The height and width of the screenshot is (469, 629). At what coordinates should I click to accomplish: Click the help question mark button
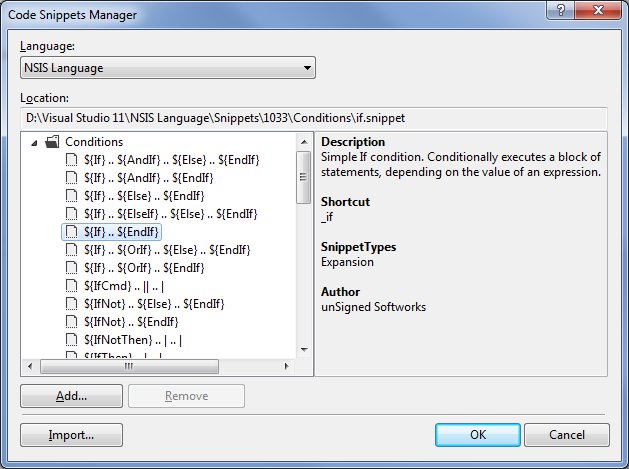[x=560, y=10]
